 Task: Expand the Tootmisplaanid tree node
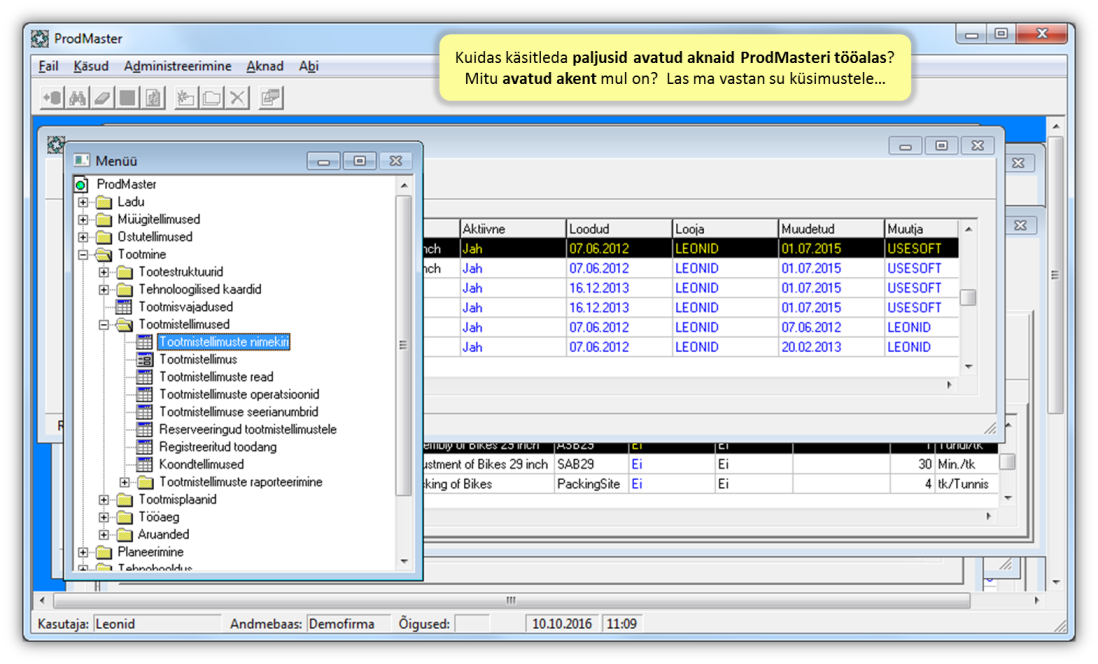click(x=104, y=499)
